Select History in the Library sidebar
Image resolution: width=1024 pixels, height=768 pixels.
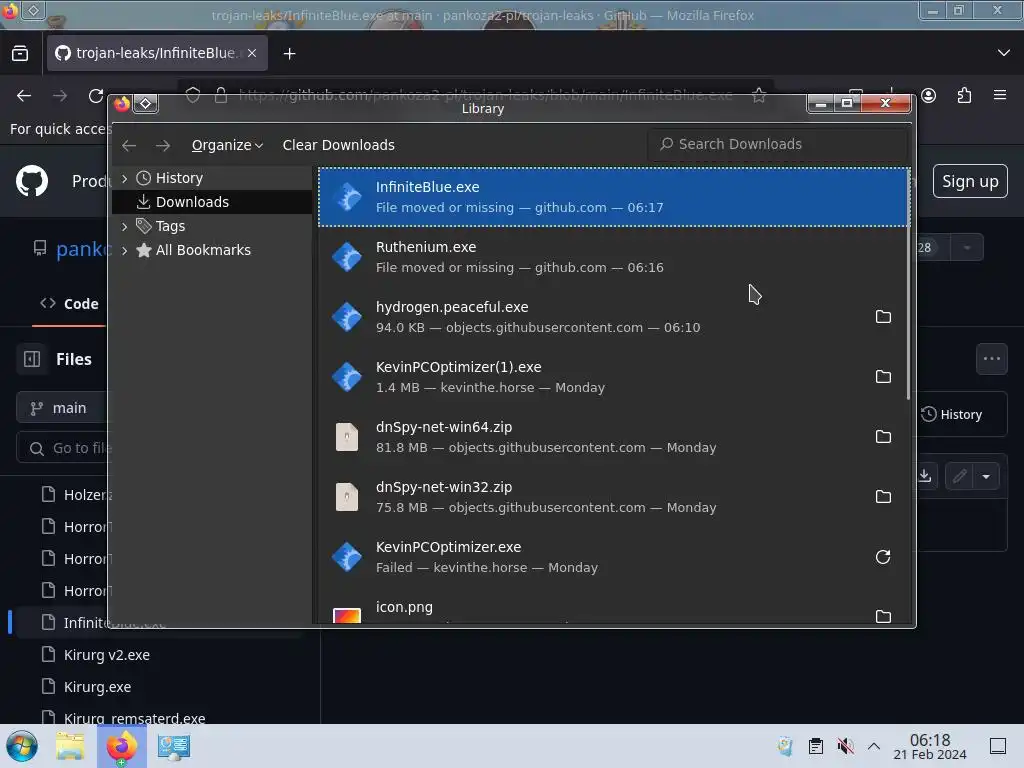coord(212,178)
